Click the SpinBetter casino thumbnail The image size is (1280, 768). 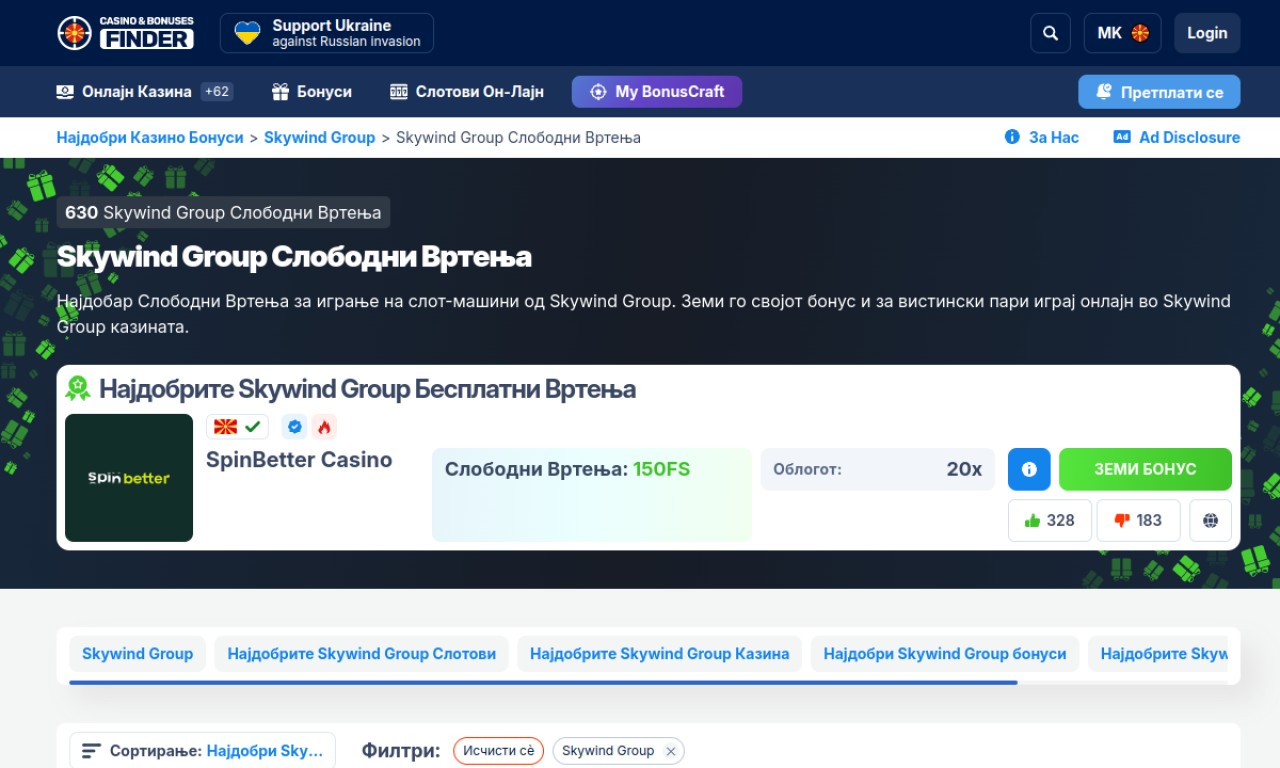coord(129,478)
